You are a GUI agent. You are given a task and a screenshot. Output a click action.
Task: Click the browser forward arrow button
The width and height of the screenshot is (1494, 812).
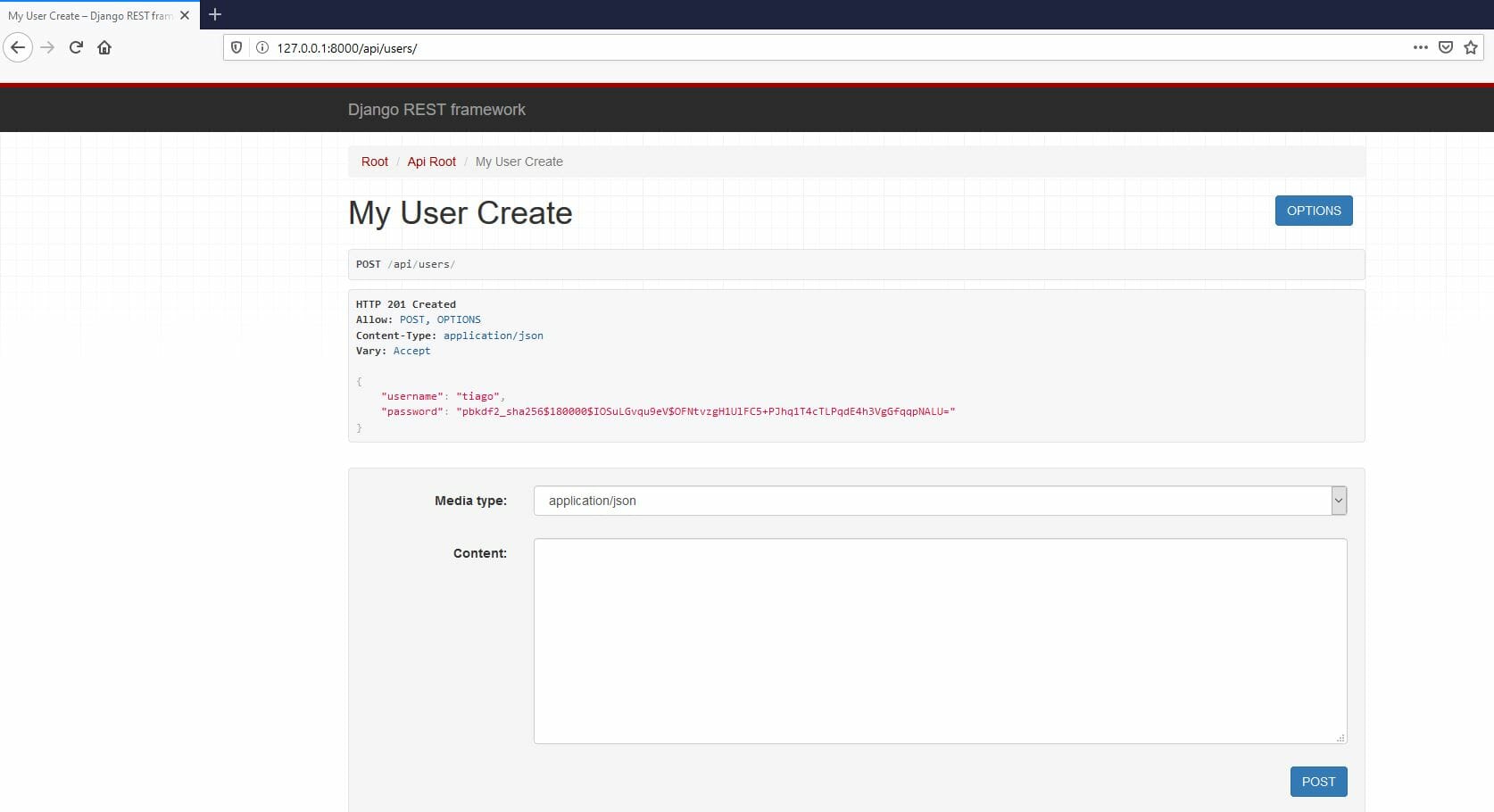coord(47,47)
